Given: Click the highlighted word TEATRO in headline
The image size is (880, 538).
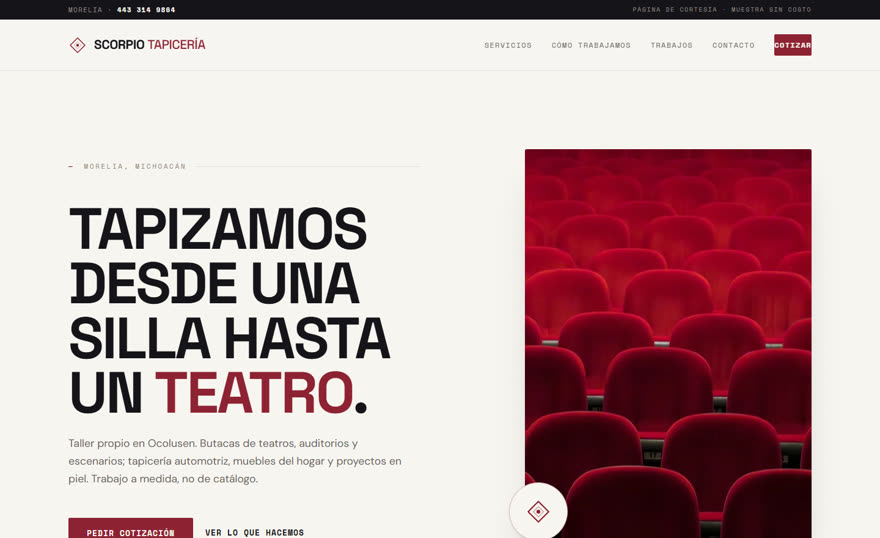Looking at the screenshot, I should [254, 392].
